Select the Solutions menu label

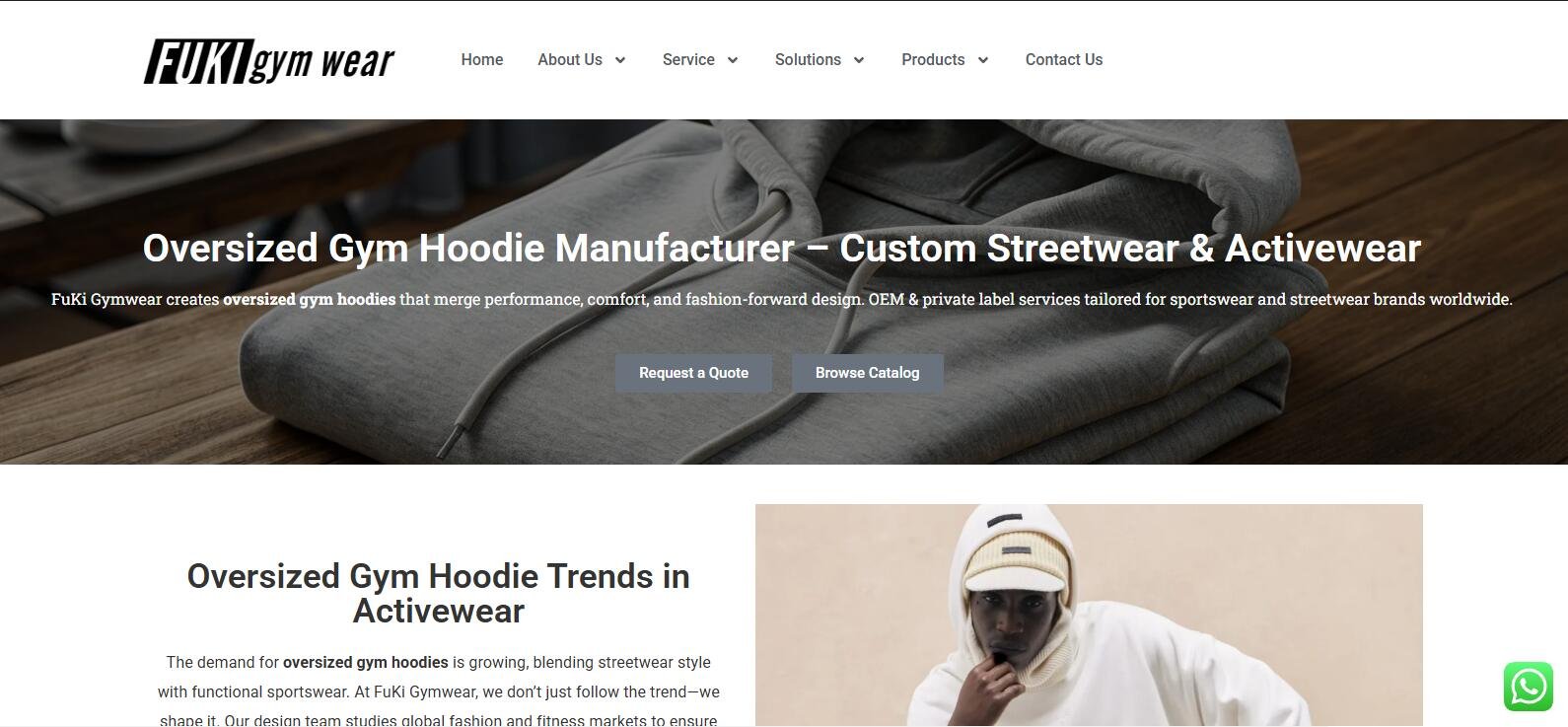click(808, 60)
